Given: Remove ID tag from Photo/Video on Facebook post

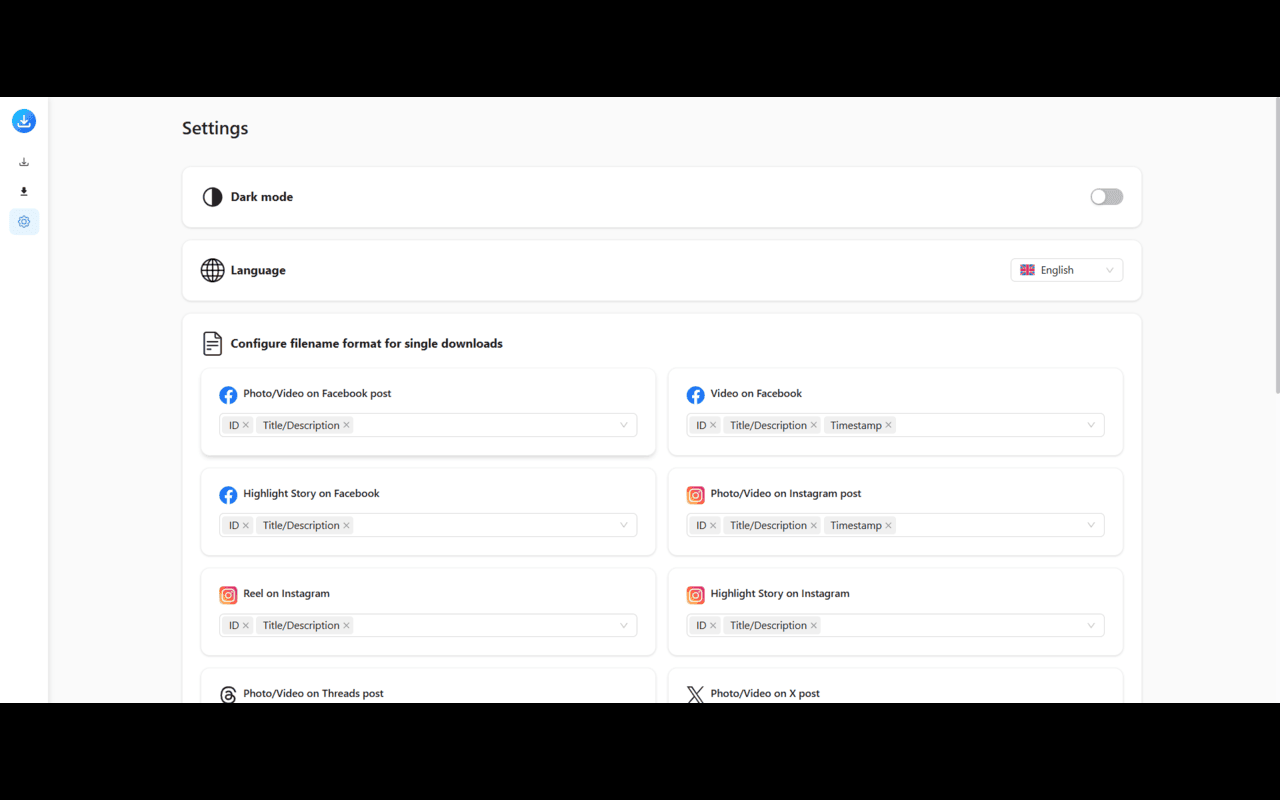Looking at the screenshot, I should (x=246, y=425).
